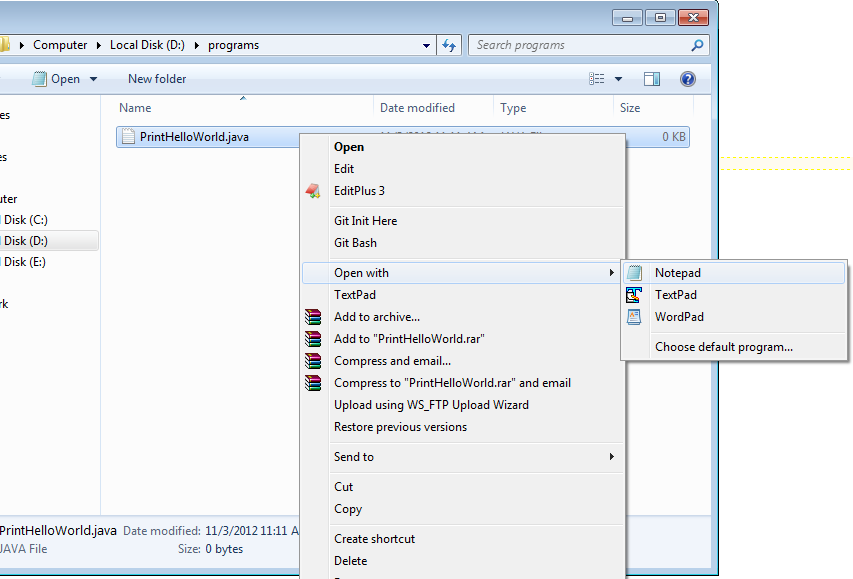
Task: Select Choose default program option
Action: click(724, 347)
